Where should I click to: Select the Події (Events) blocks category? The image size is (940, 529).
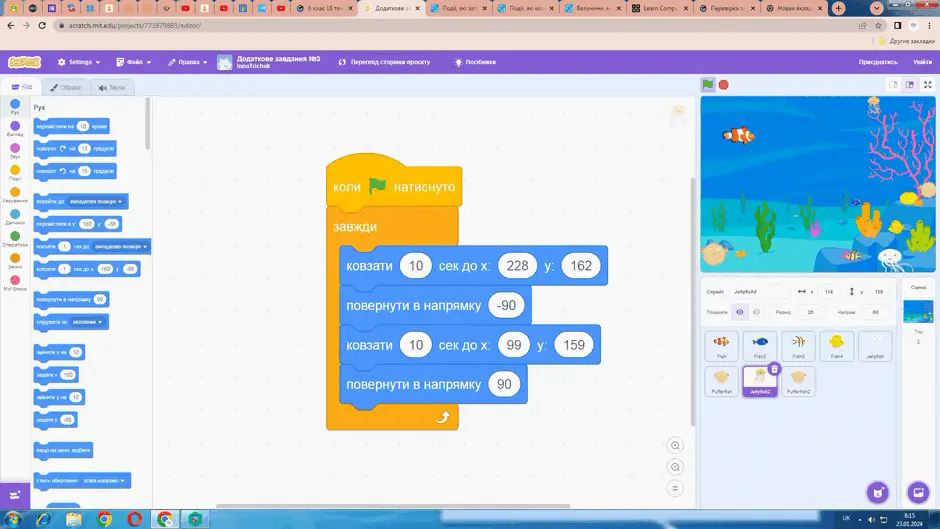15,173
